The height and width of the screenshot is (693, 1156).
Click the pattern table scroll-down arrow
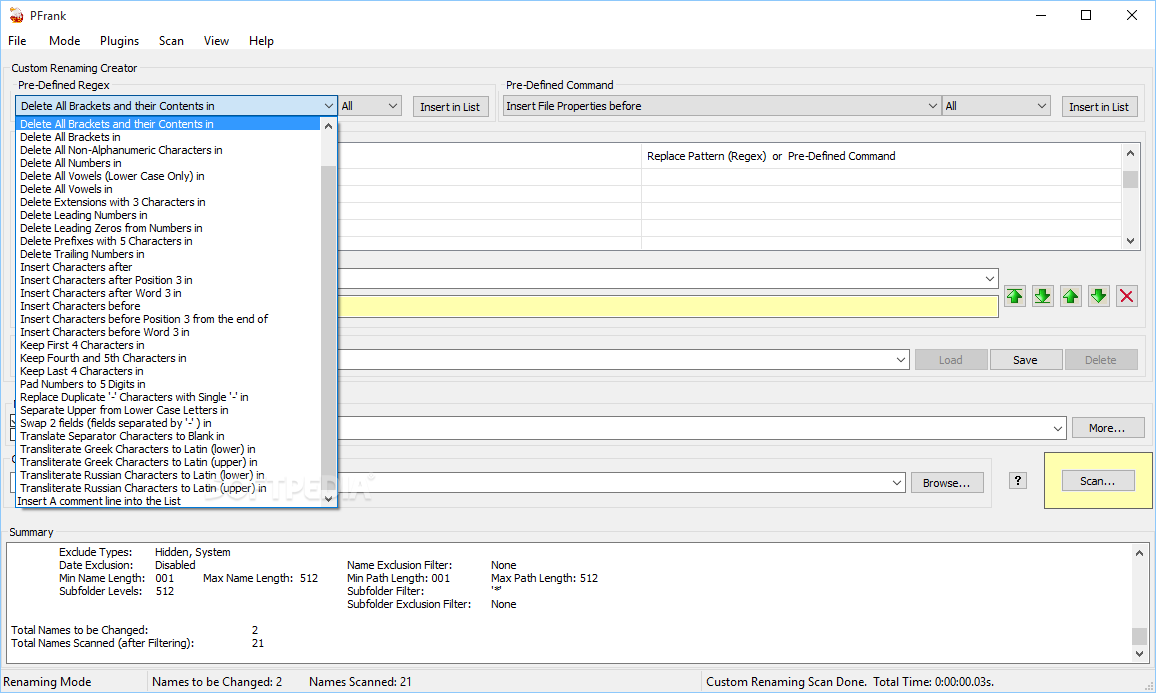pyautogui.click(x=1130, y=241)
